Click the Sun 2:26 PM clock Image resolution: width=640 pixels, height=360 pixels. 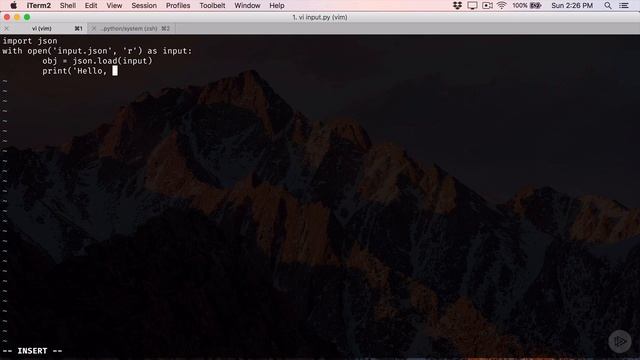point(572,5)
